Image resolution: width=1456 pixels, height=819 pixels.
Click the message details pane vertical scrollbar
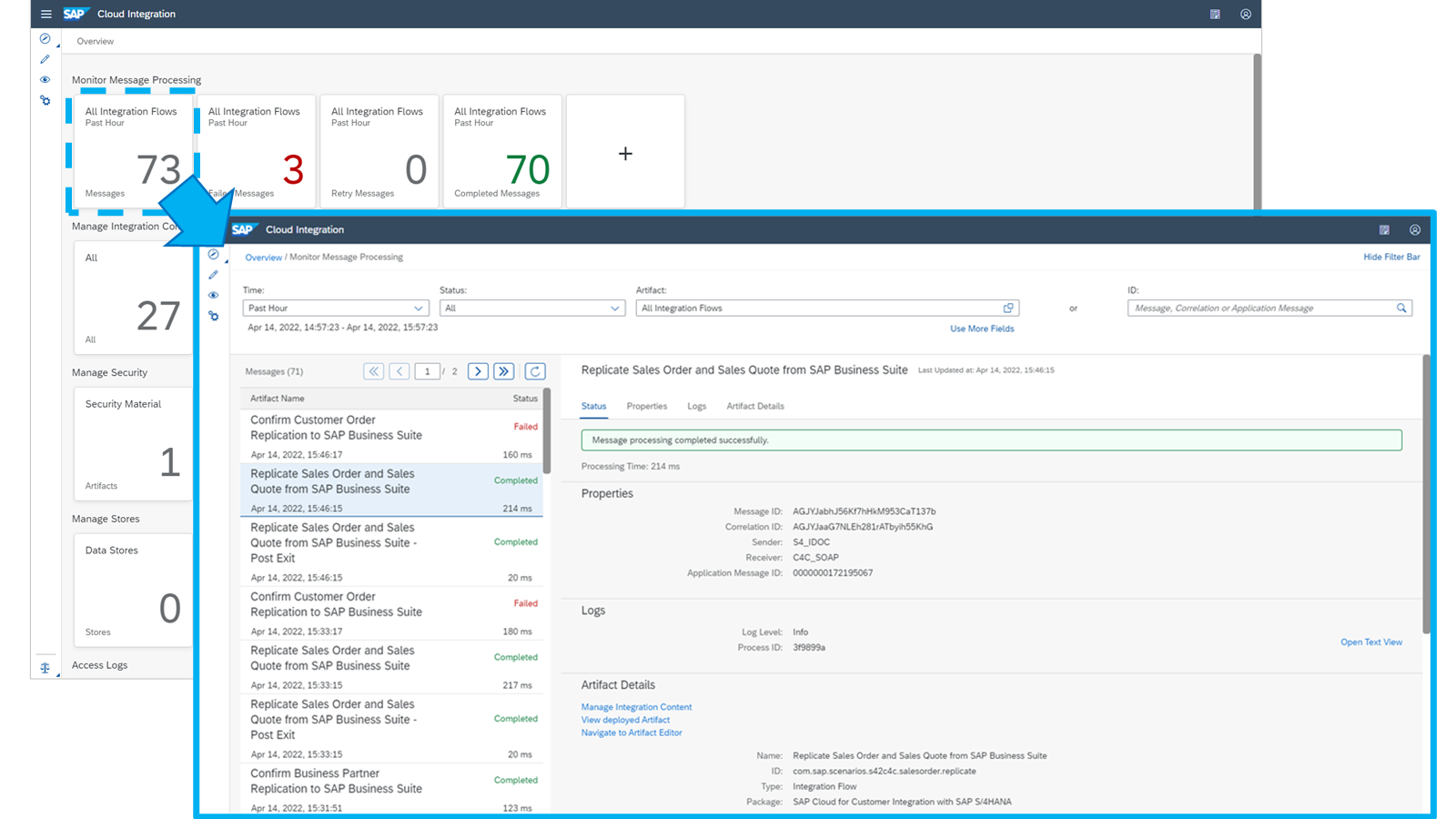click(1426, 494)
